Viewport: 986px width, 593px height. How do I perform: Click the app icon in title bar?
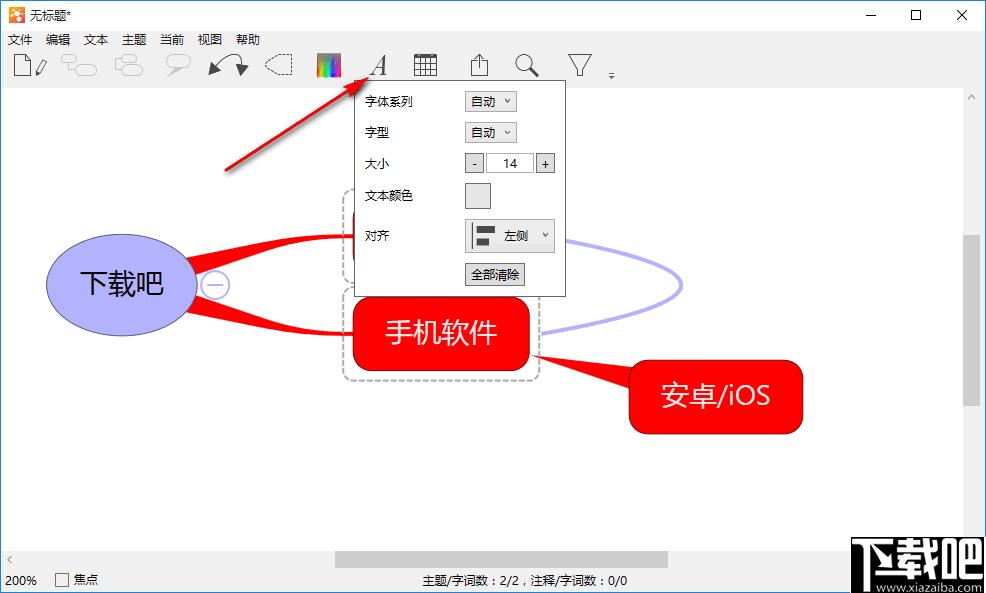click(x=17, y=15)
